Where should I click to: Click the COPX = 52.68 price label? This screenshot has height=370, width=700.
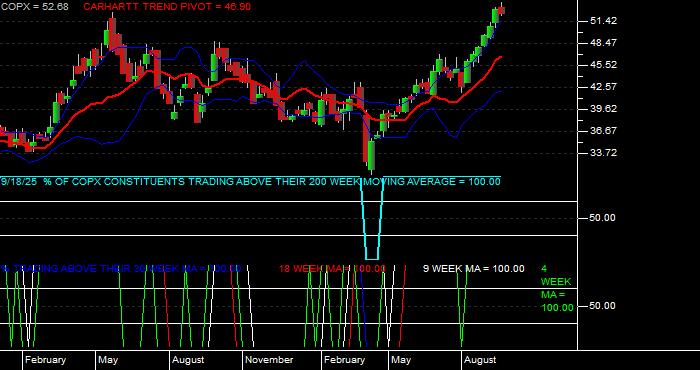point(34,7)
